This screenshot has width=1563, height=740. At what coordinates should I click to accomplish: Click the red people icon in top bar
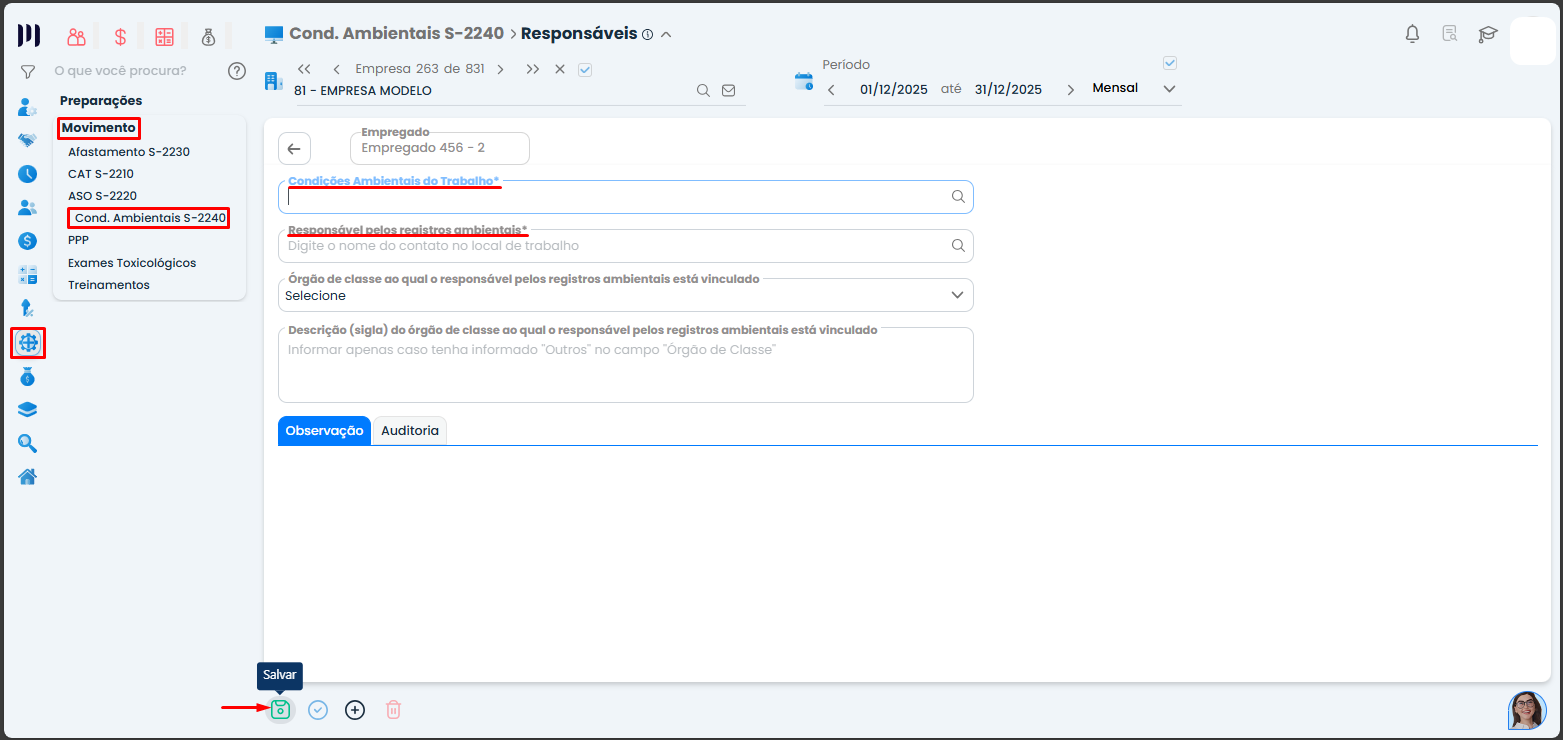pyautogui.click(x=77, y=37)
